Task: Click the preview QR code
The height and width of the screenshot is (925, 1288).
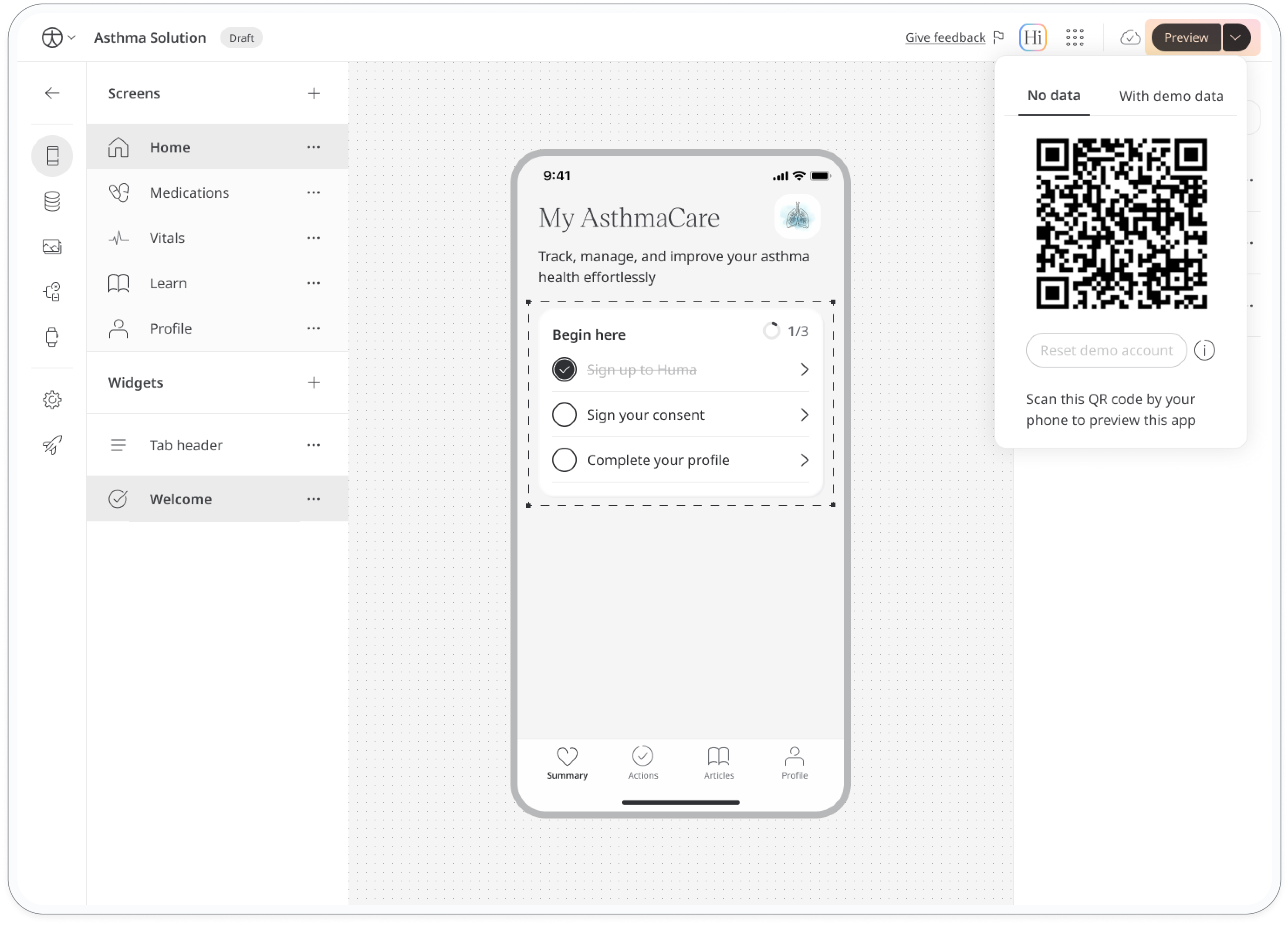Action: [1121, 224]
